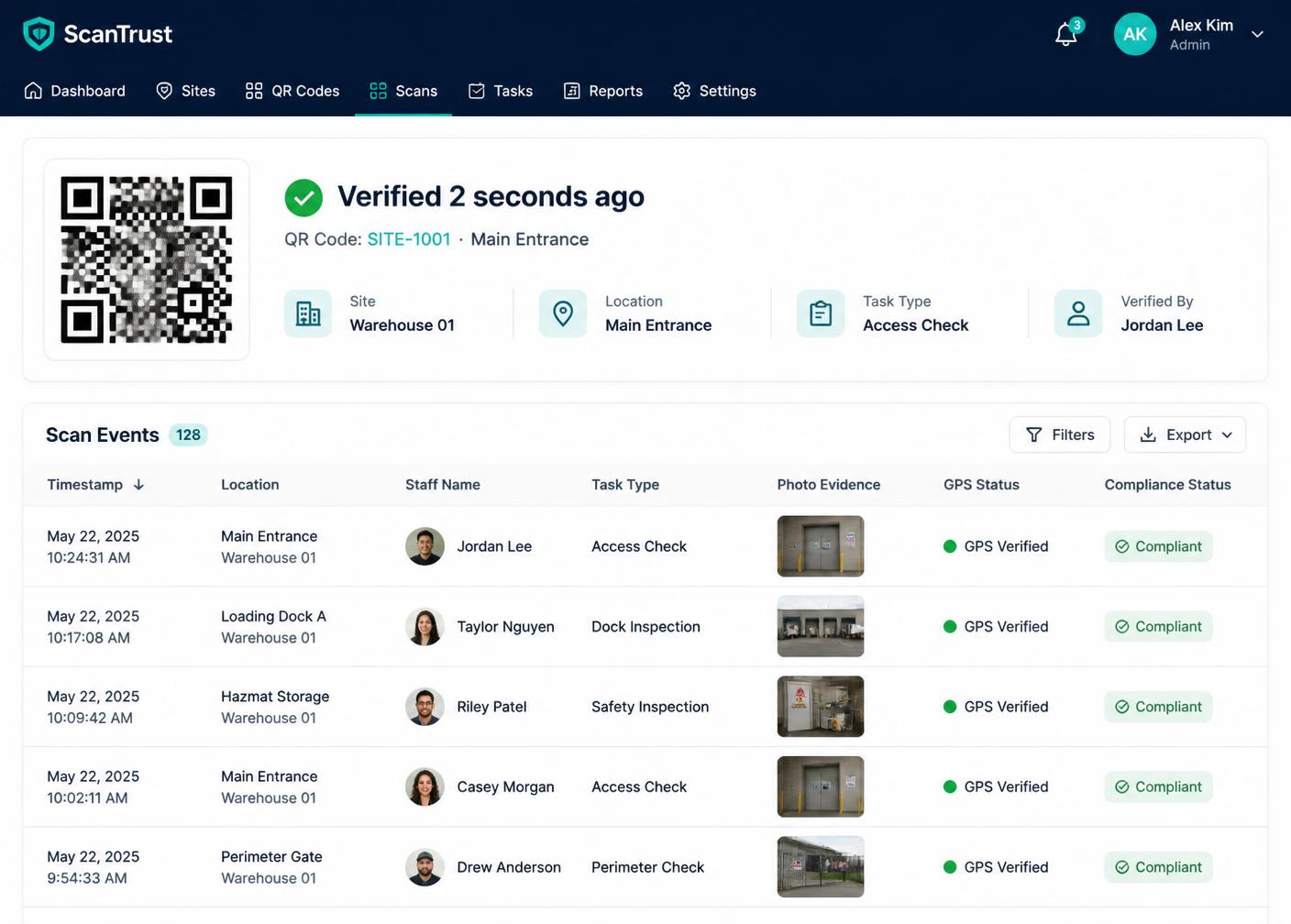Click the Taylor Nguyen staff name
The height and width of the screenshot is (924, 1291).
(x=506, y=627)
